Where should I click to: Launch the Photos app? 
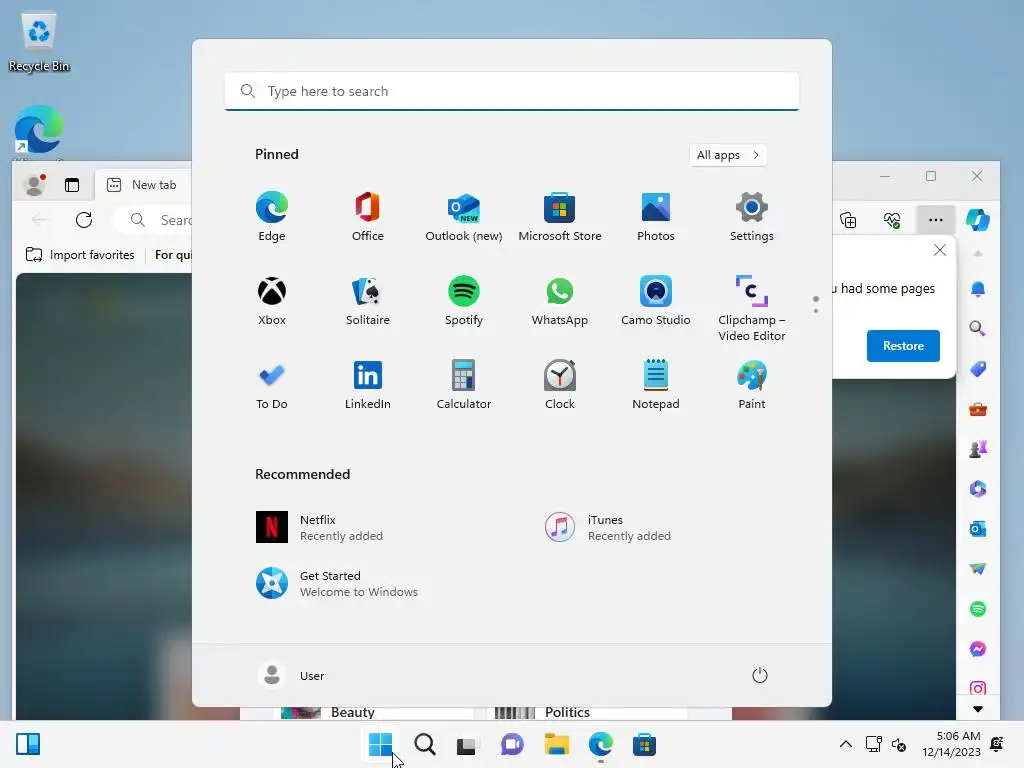tap(656, 217)
